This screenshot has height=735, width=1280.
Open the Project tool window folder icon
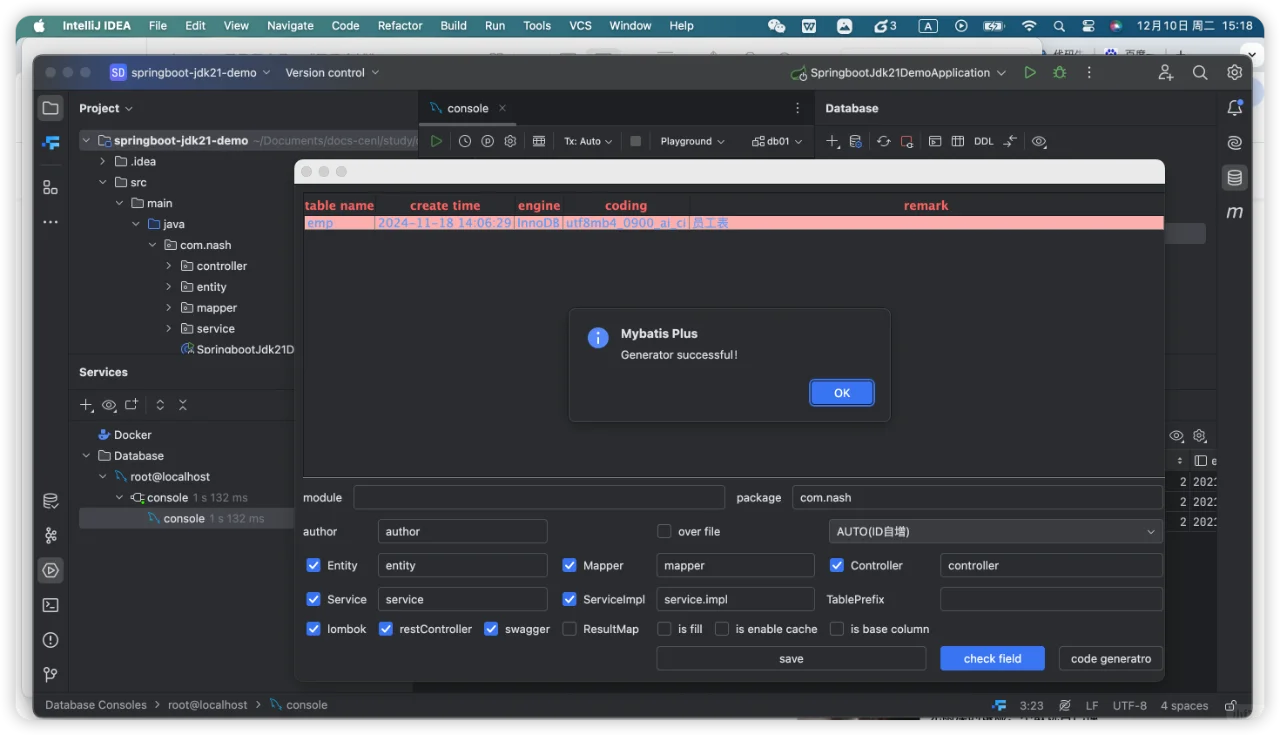pyautogui.click(x=51, y=108)
